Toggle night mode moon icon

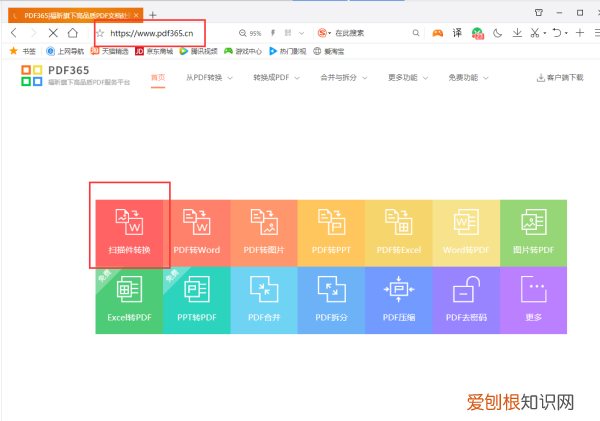pos(497,33)
